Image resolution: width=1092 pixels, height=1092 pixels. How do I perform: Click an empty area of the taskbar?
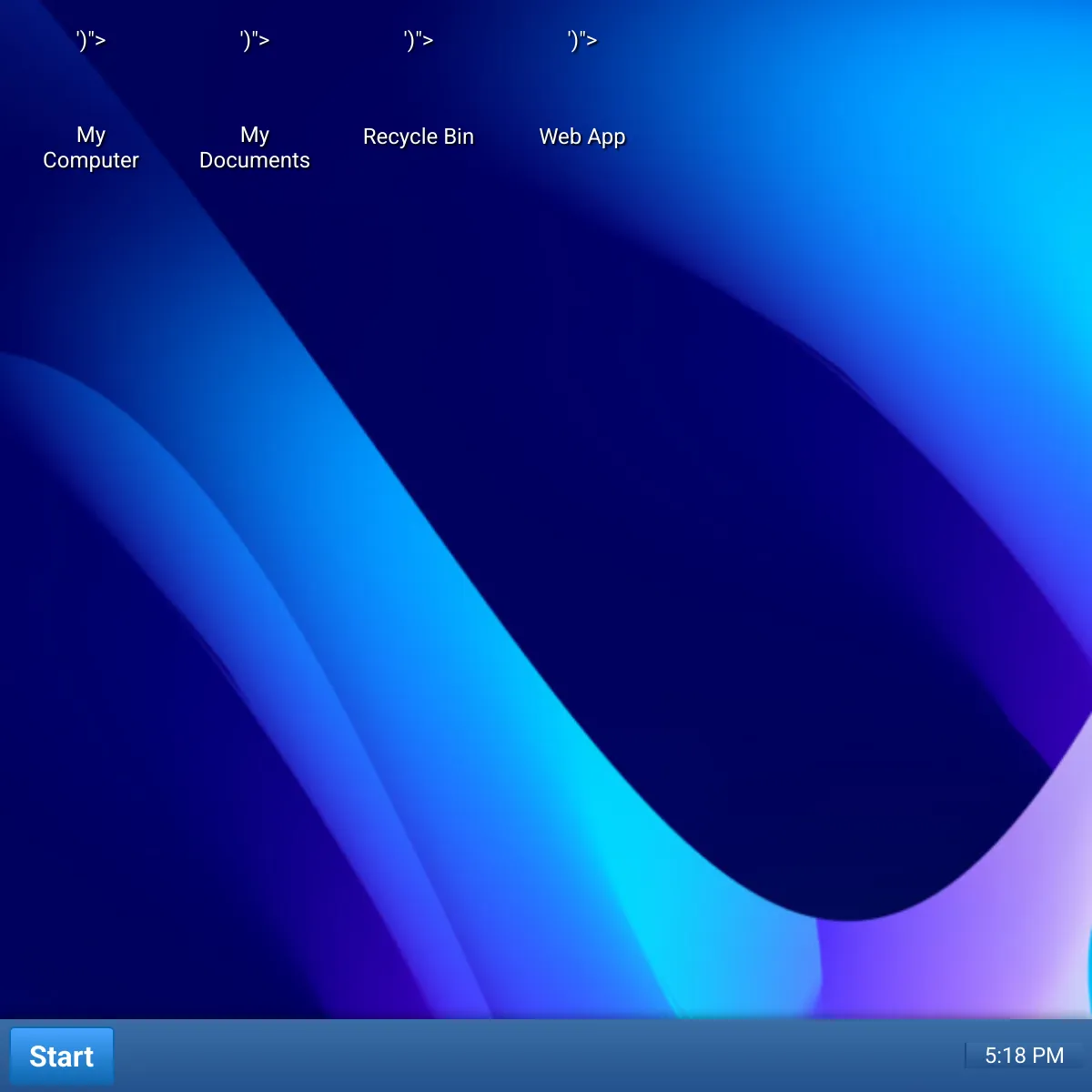pos(546,1056)
